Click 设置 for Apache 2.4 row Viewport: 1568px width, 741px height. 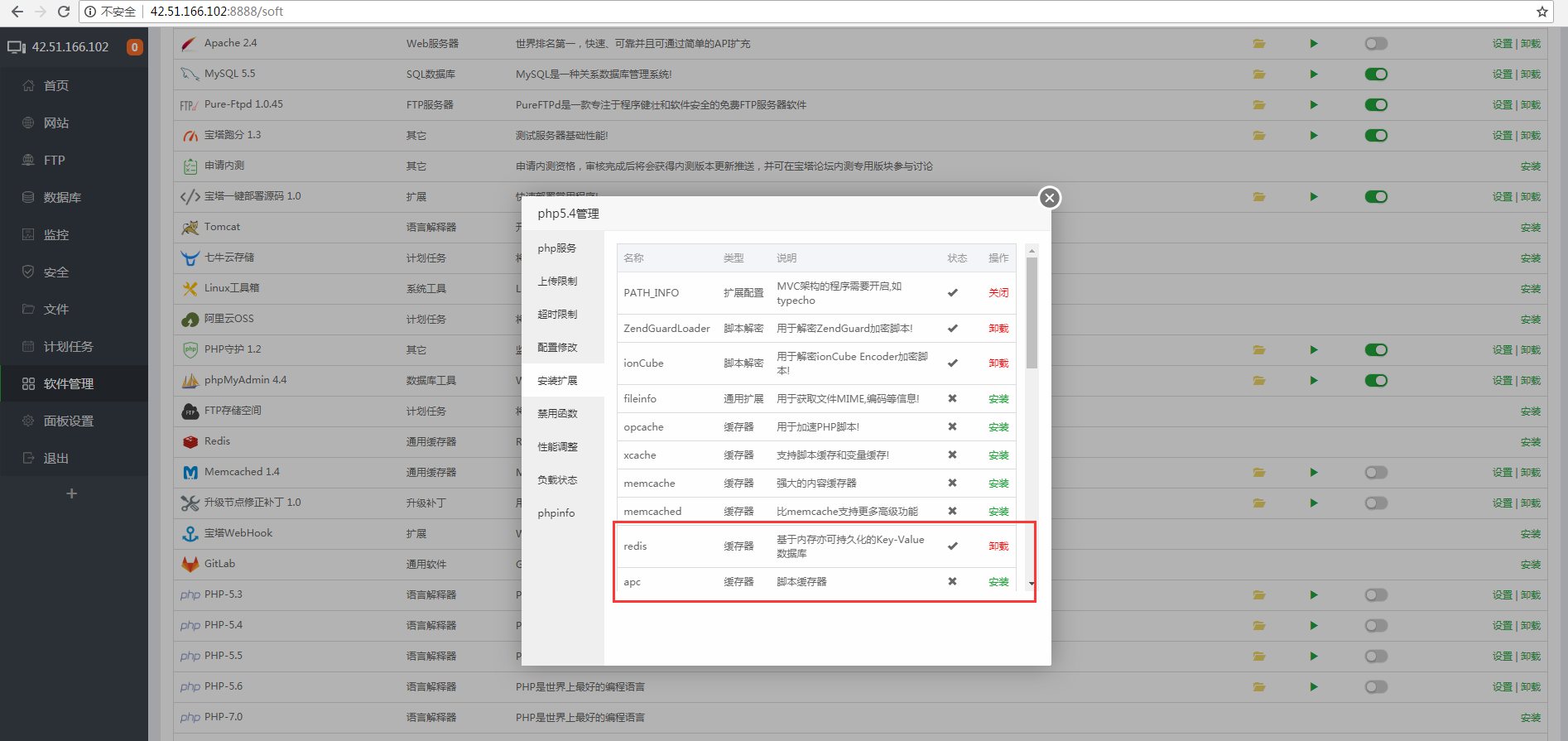tap(1503, 44)
